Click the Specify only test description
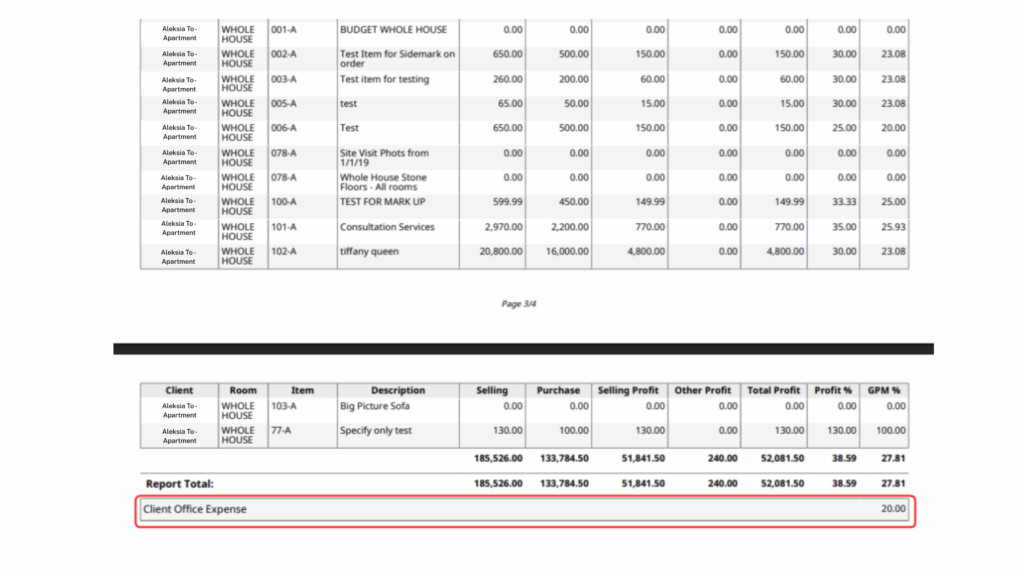 click(x=376, y=431)
